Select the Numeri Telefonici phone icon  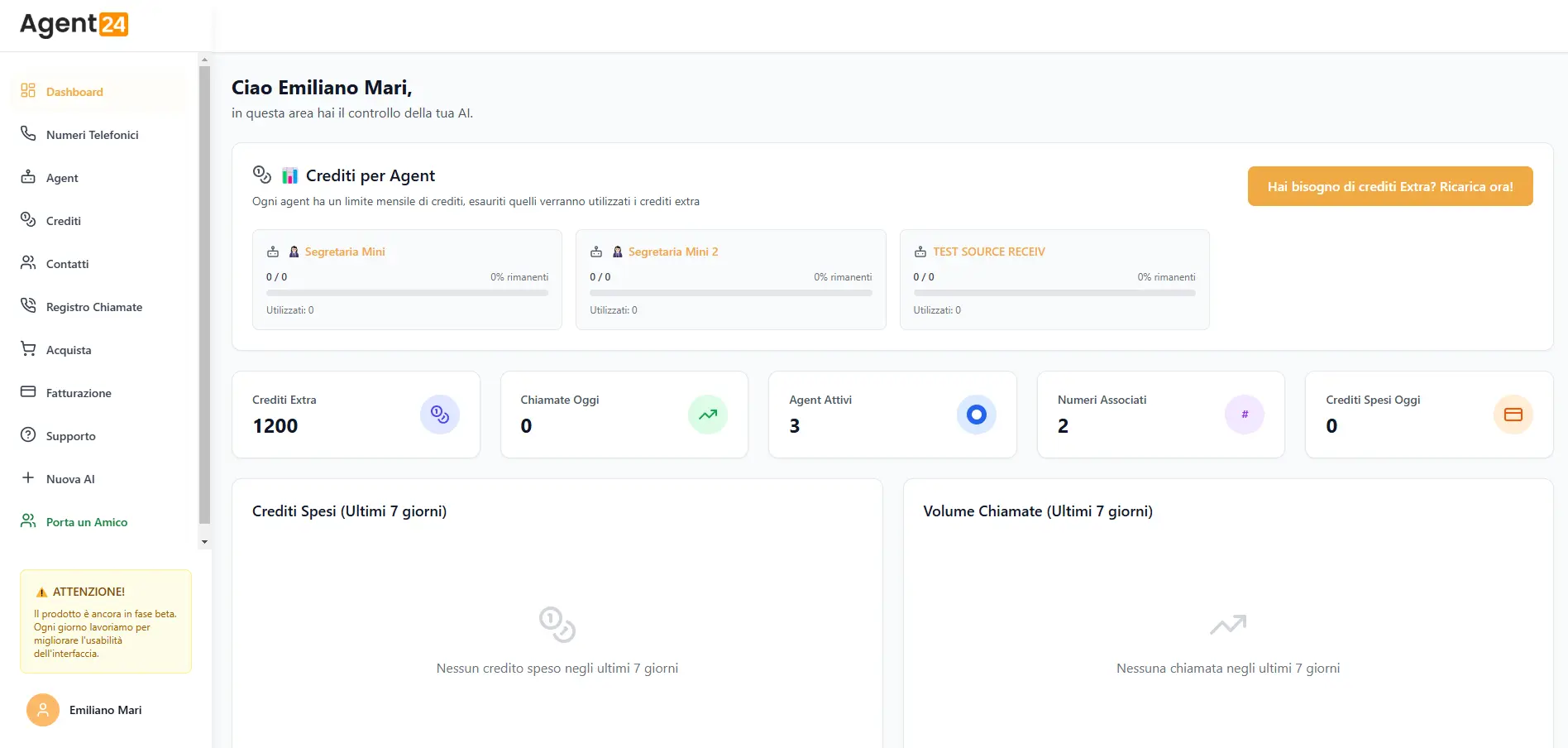pos(28,134)
